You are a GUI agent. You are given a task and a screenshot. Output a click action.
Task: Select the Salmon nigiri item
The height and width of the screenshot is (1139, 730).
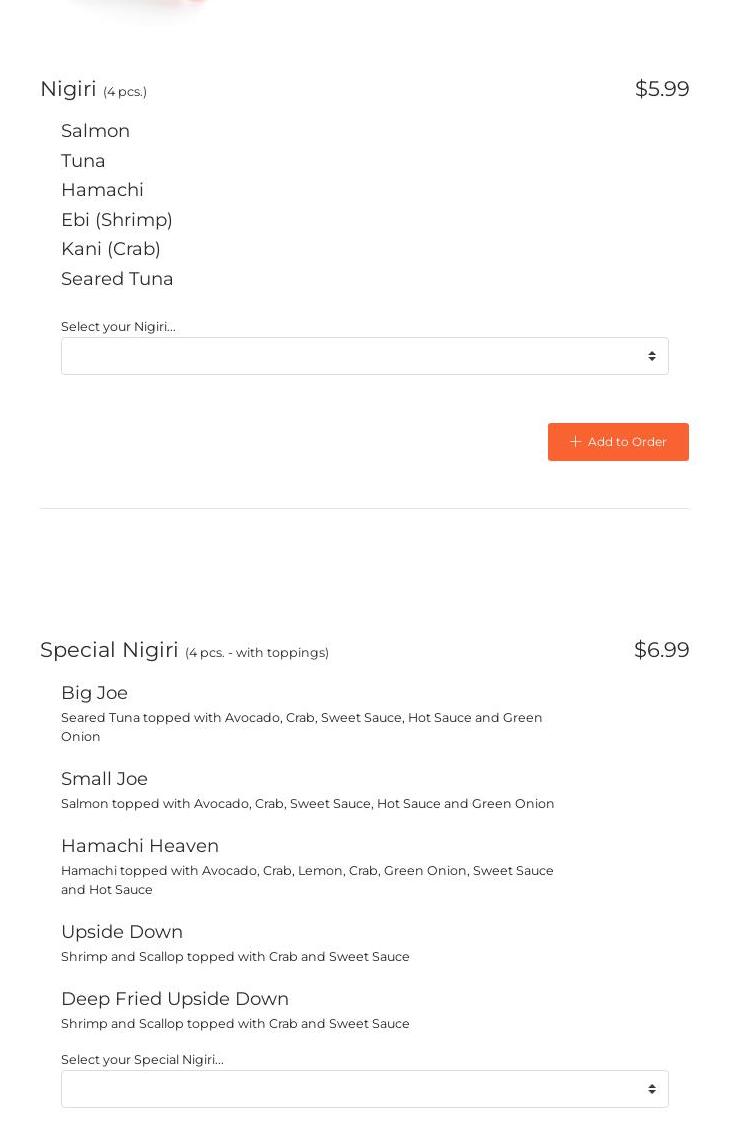click(x=95, y=131)
